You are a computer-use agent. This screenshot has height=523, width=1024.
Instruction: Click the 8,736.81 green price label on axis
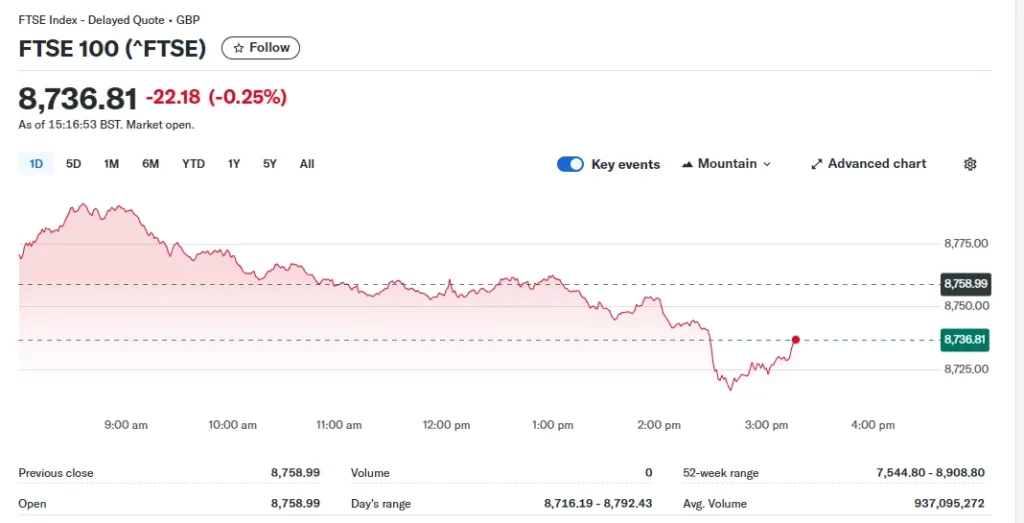(x=965, y=340)
